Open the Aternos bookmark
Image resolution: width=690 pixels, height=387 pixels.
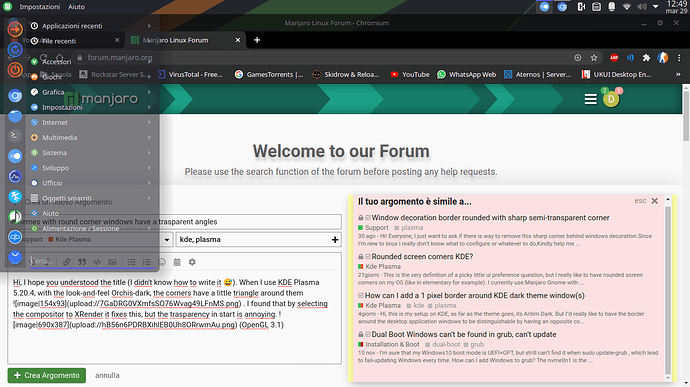pyautogui.click(x=538, y=74)
